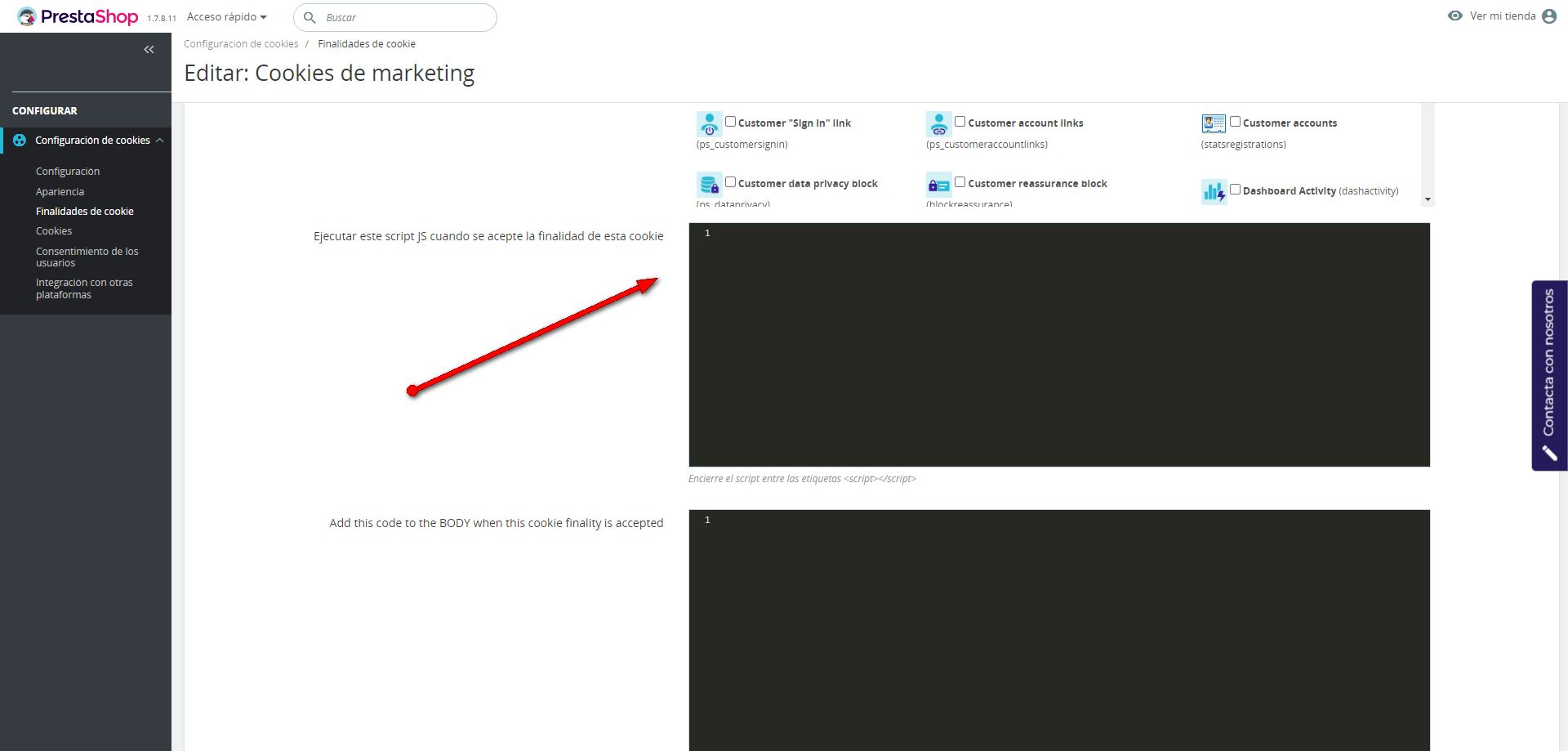Click the Customer data privacy block label
The image size is (1568, 751).
coord(808,184)
